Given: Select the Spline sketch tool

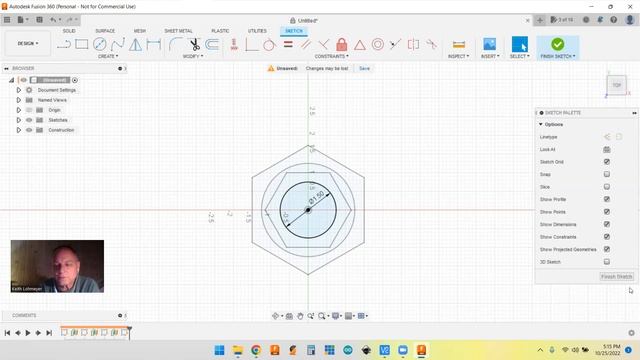Looking at the screenshot, I should pyautogui.click(x=118, y=44).
